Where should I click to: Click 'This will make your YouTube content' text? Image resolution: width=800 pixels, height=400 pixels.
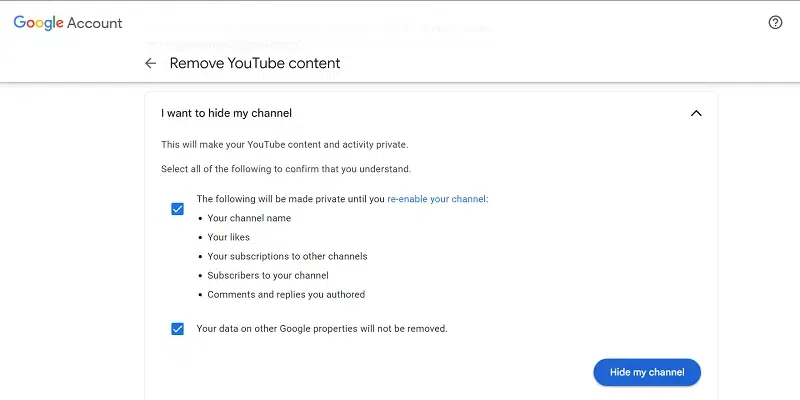(284, 144)
